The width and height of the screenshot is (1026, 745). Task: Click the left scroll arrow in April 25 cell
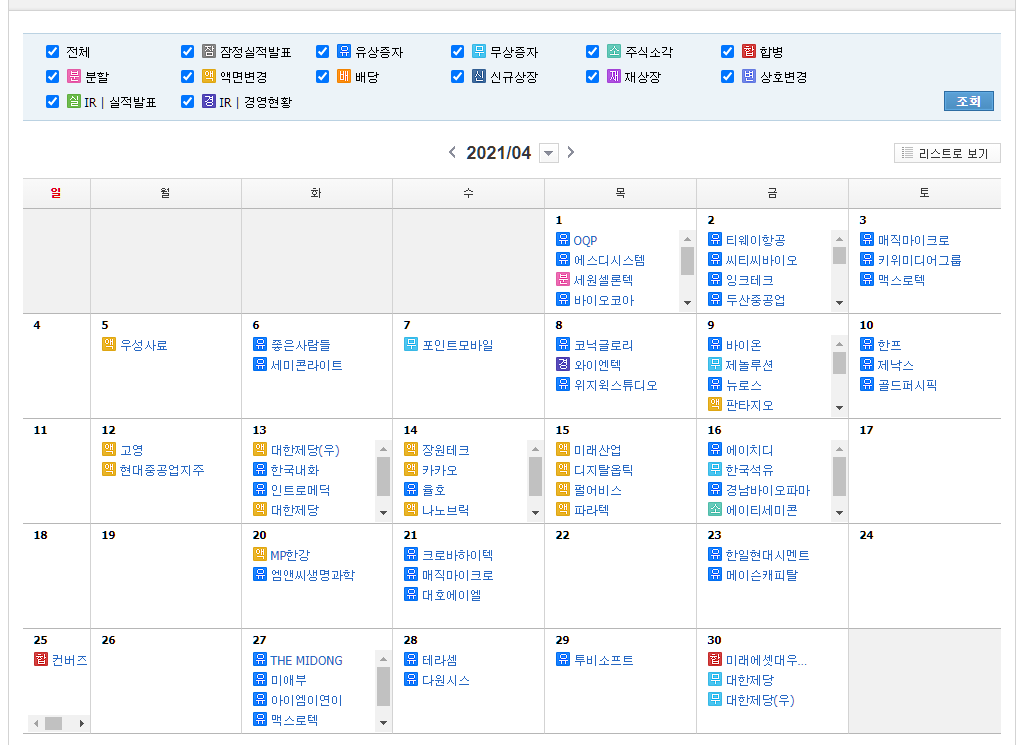click(36, 723)
